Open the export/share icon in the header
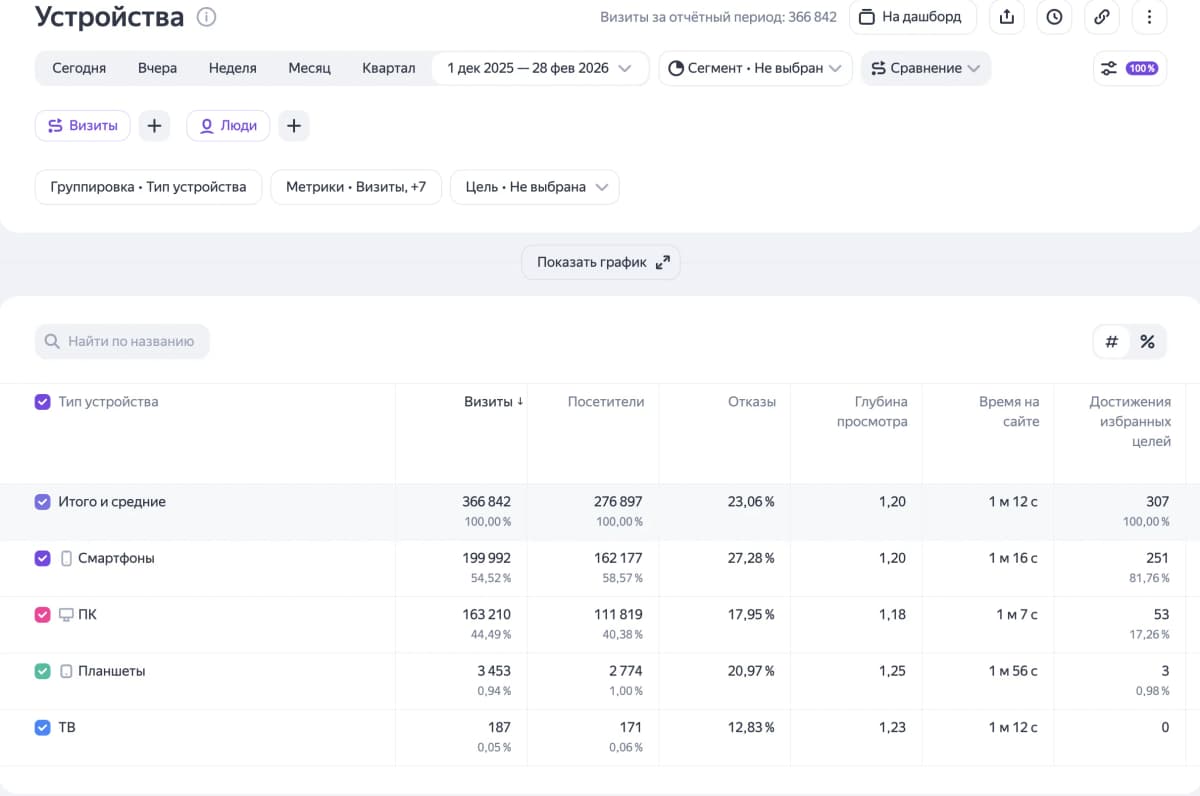This screenshot has height=796, width=1200. point(1006,17)
